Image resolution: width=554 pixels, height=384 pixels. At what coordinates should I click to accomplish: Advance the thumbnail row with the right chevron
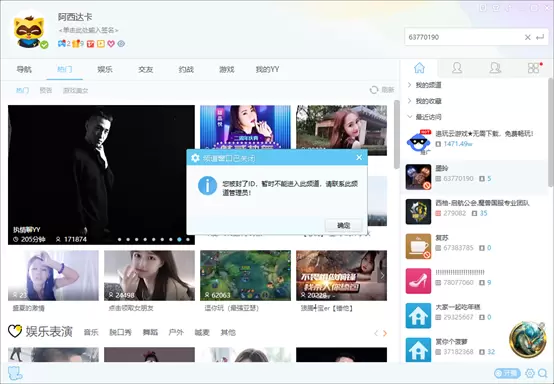(382, 276)
